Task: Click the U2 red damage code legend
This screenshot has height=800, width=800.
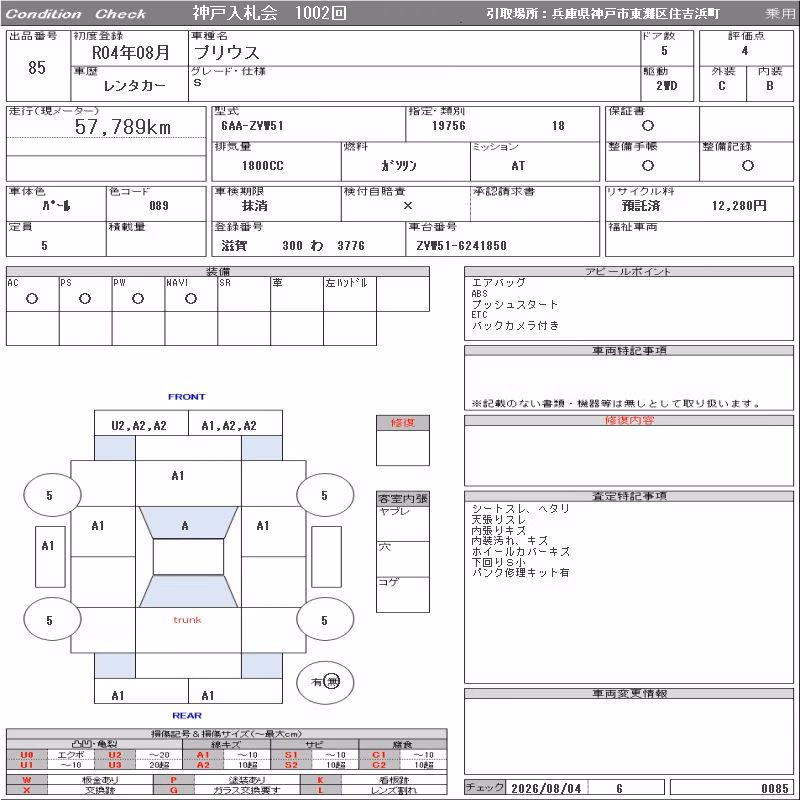Action: pos(115,755)
